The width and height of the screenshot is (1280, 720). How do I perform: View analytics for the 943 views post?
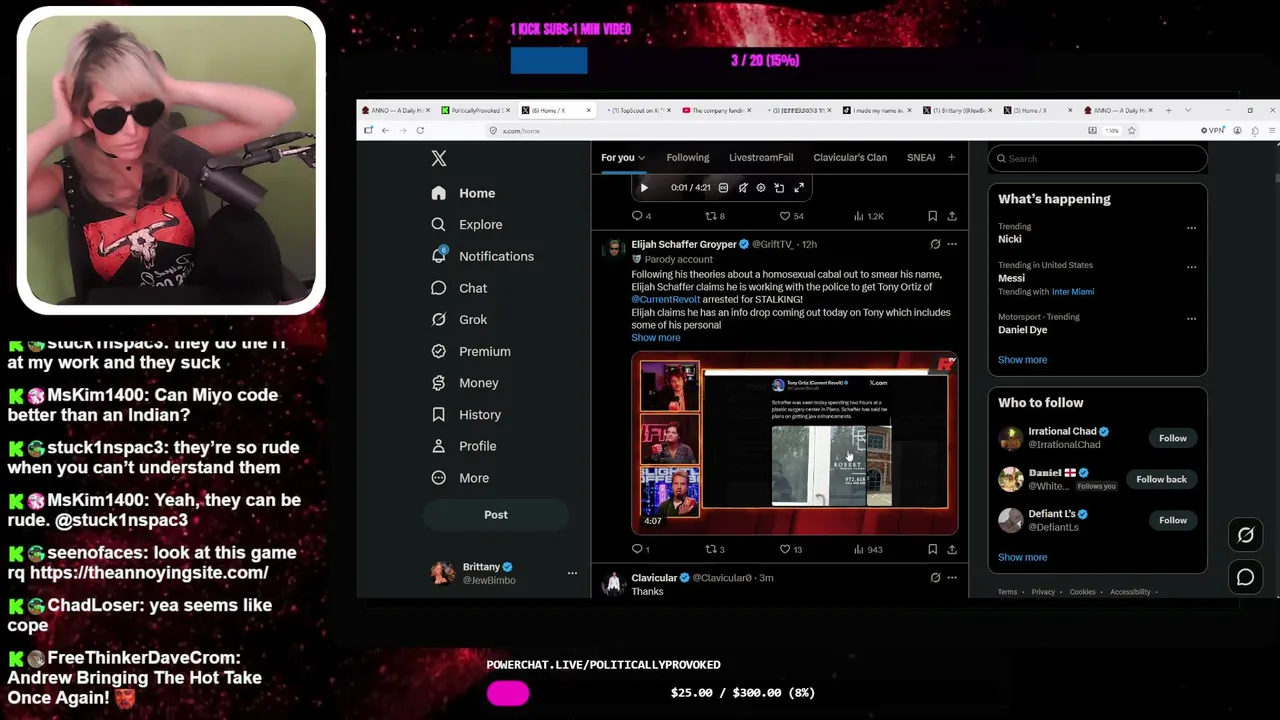(868, 549)
